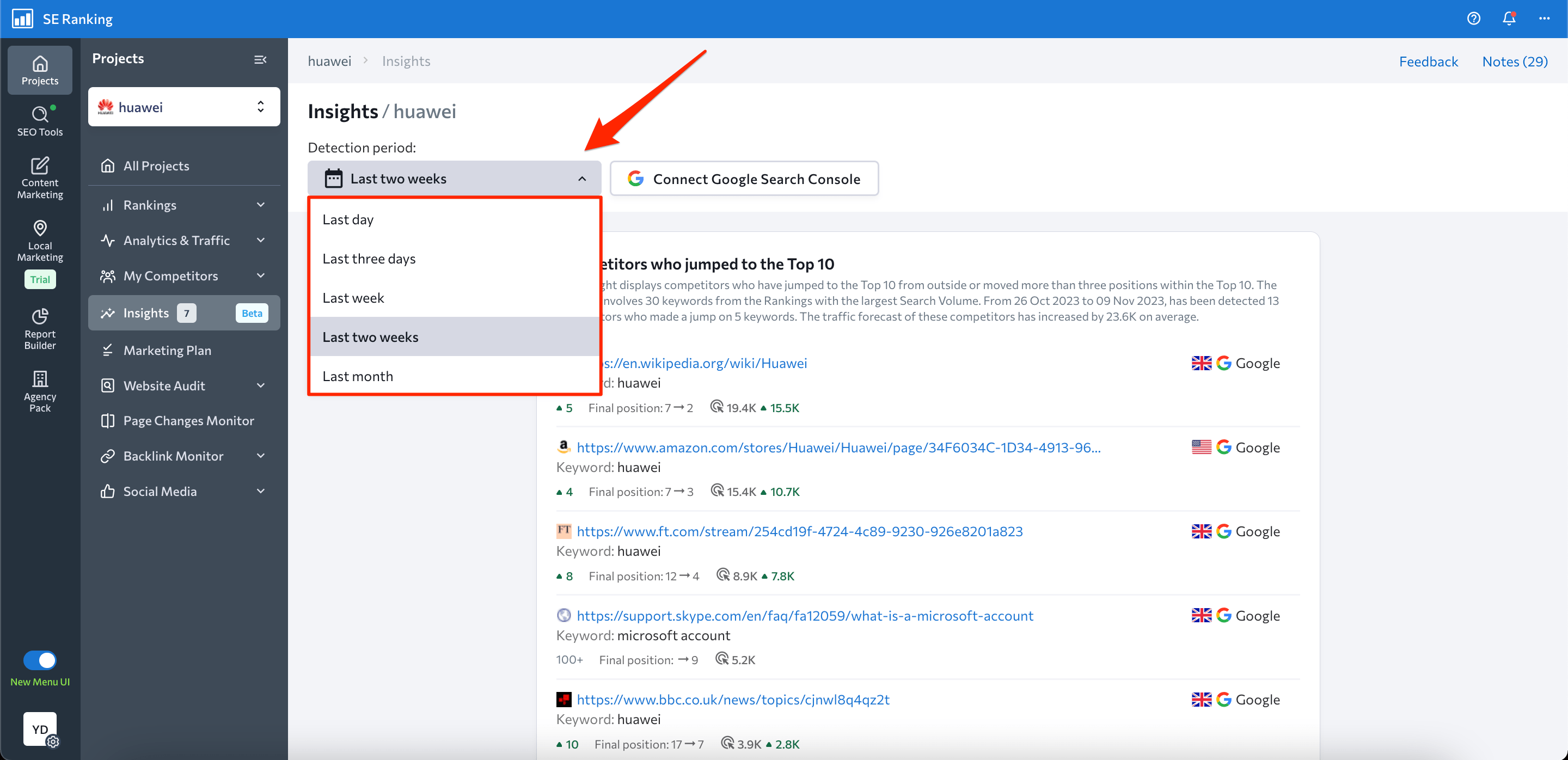
Task: Click the keyword count badge 7 on Insights
Action: 186,312
